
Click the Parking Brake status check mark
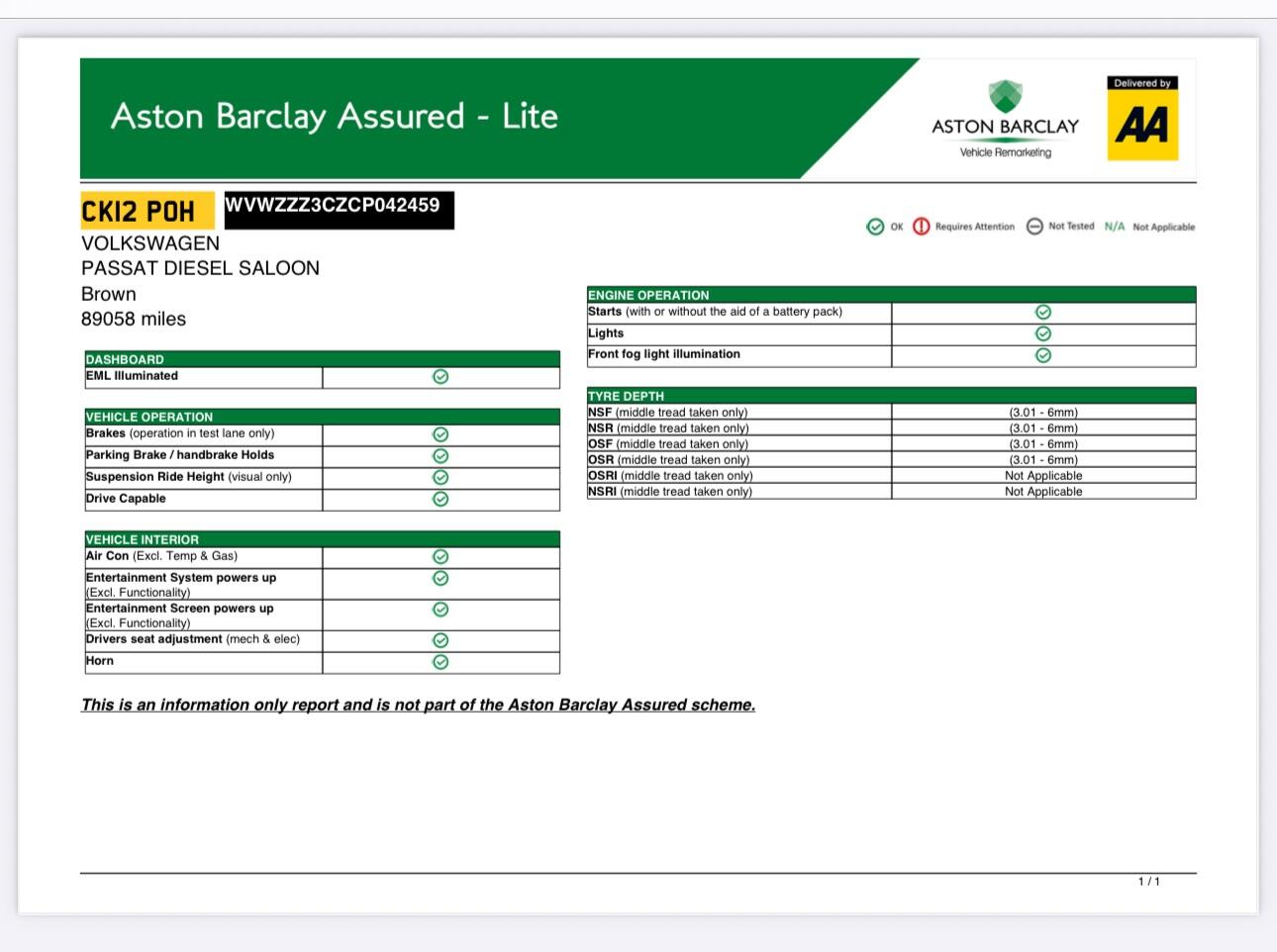pyautogui.click(x=441, y=456)
